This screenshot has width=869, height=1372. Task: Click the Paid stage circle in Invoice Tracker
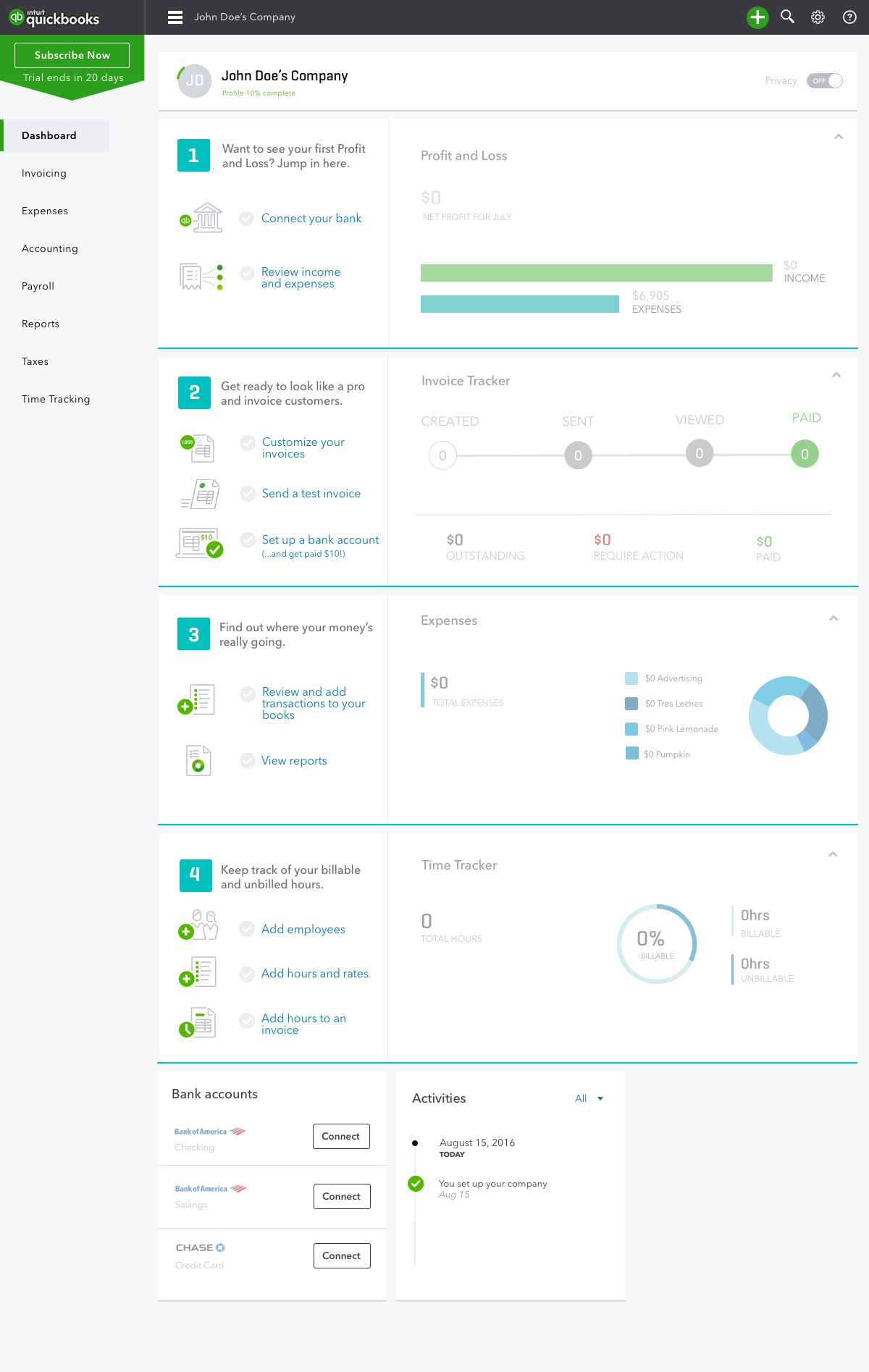[x=805, y=454]
